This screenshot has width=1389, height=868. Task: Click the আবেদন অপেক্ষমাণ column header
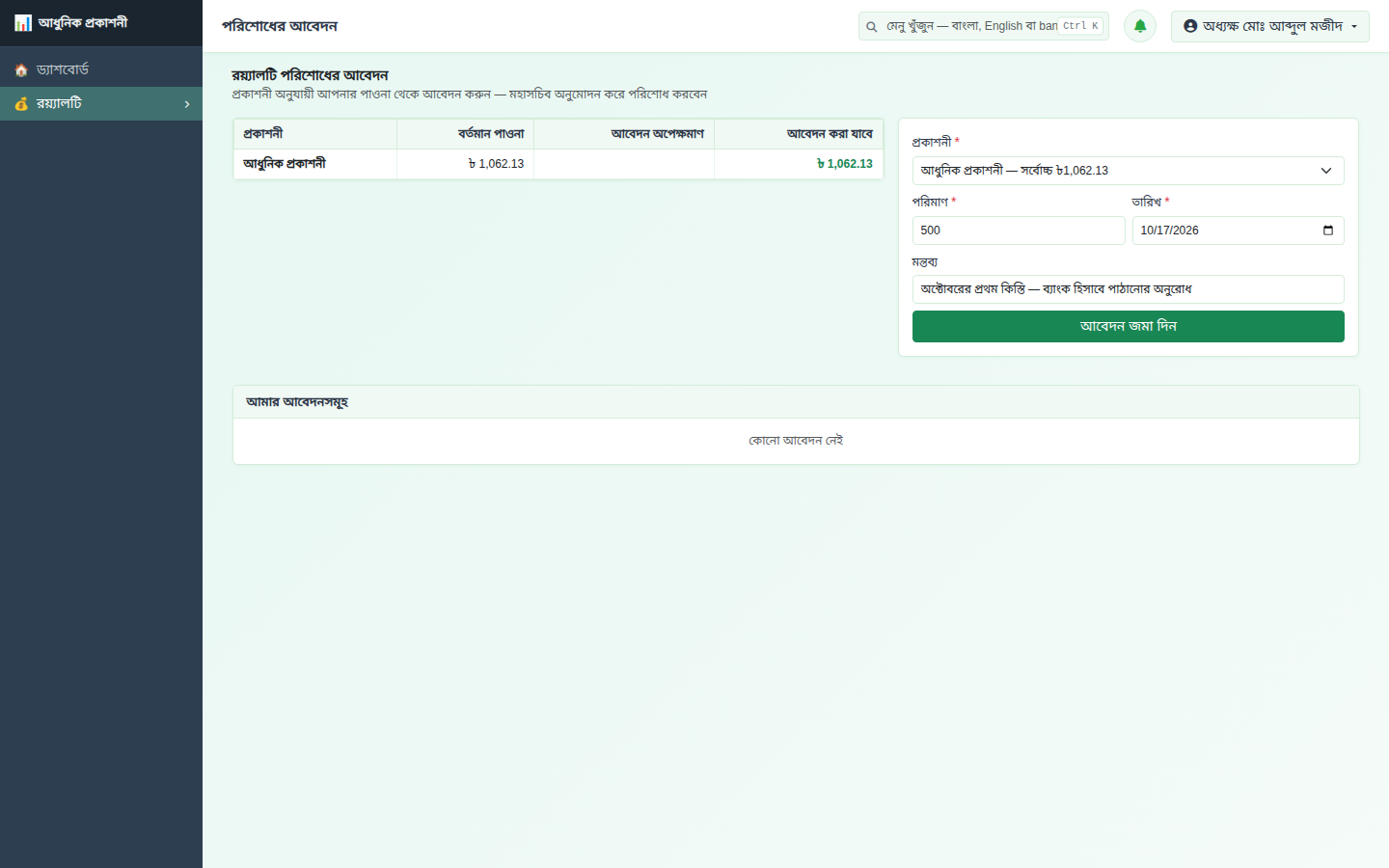(x=624, y=134)
